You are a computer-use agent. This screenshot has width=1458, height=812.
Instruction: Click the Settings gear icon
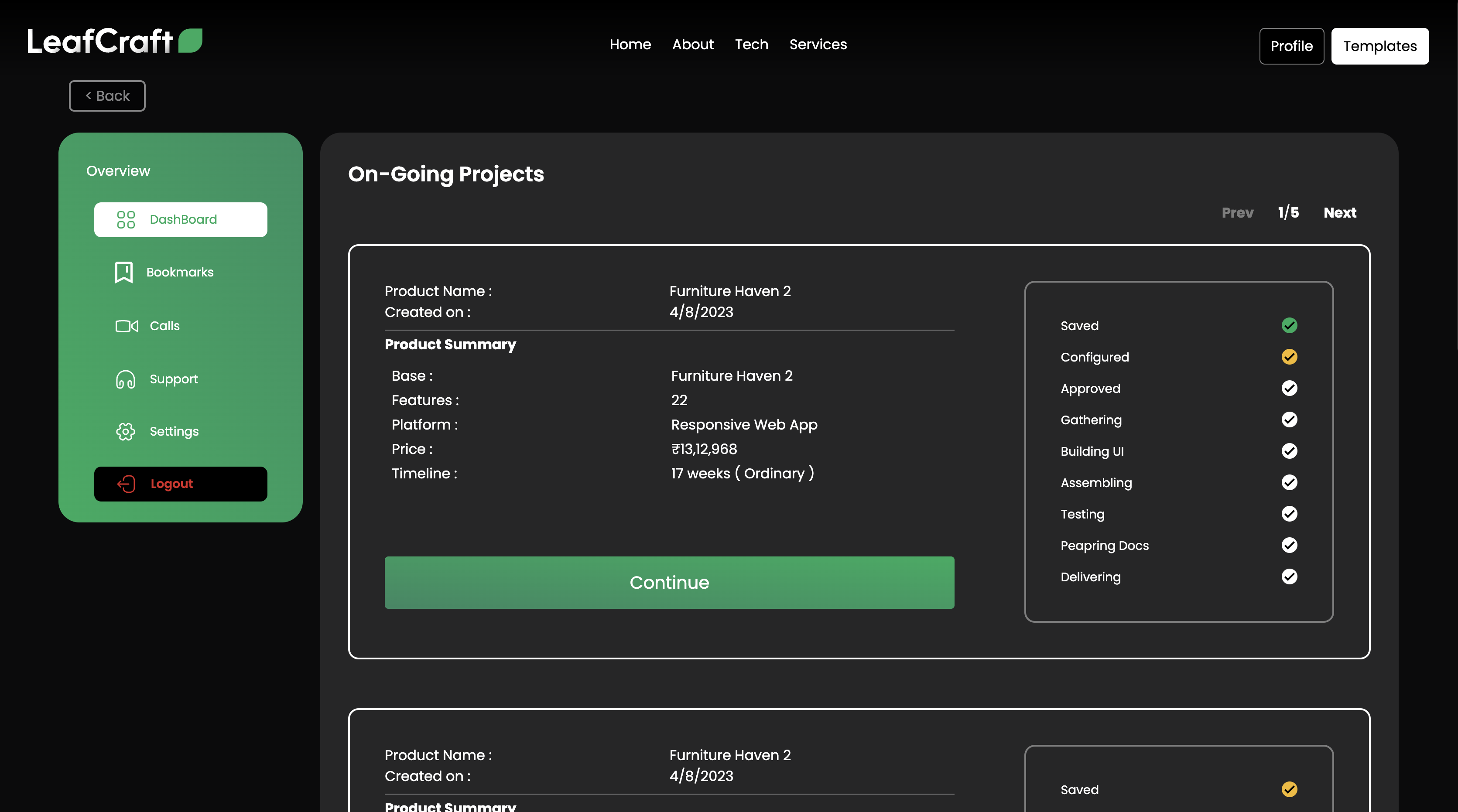126,432
